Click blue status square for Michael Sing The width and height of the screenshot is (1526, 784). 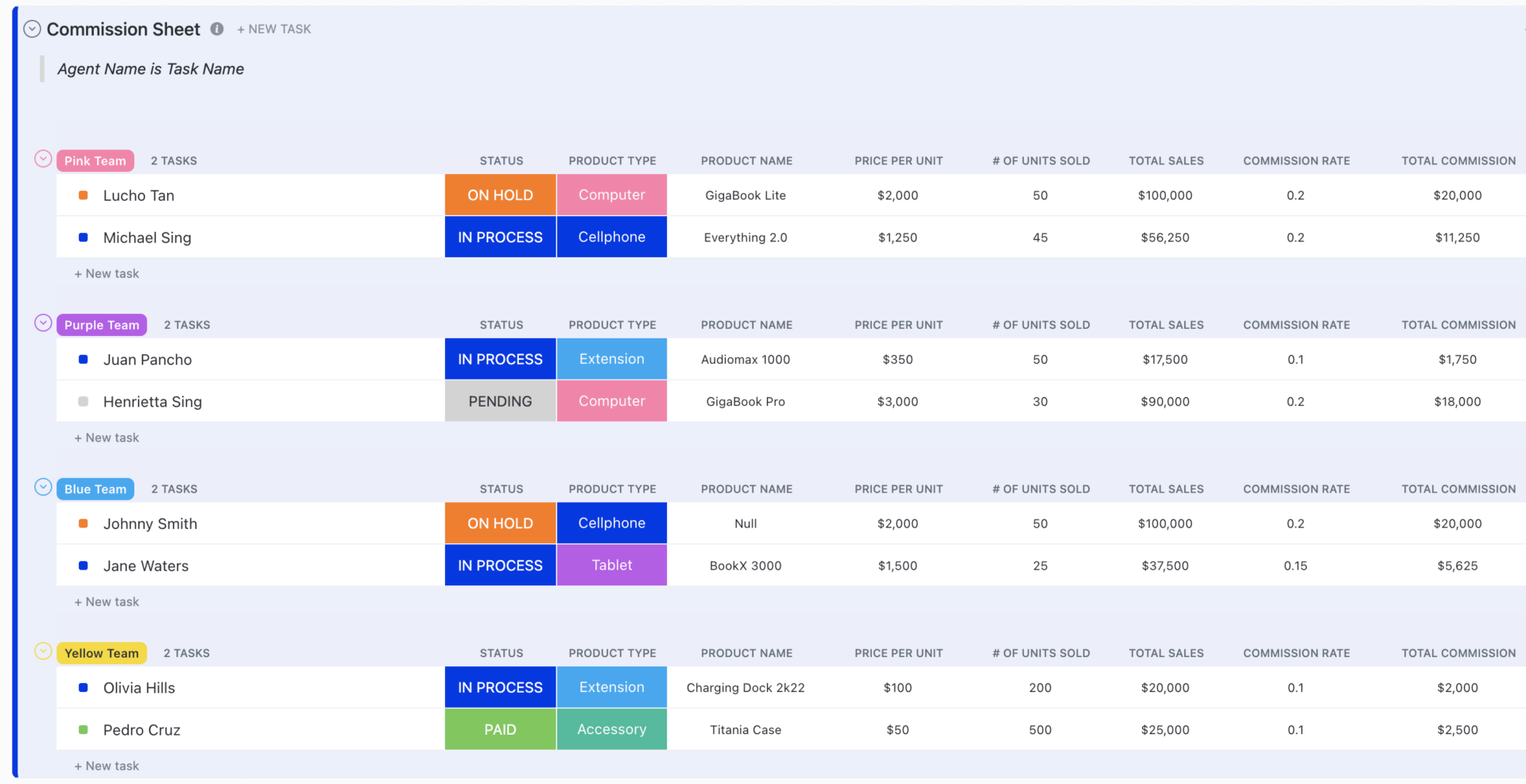[x=83, y=238]
